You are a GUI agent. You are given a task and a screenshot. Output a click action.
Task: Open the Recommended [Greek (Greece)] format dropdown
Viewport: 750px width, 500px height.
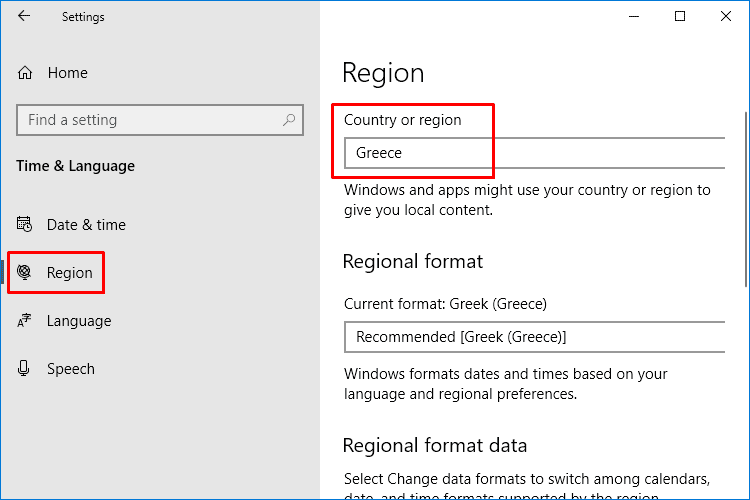tap(535, 337)
